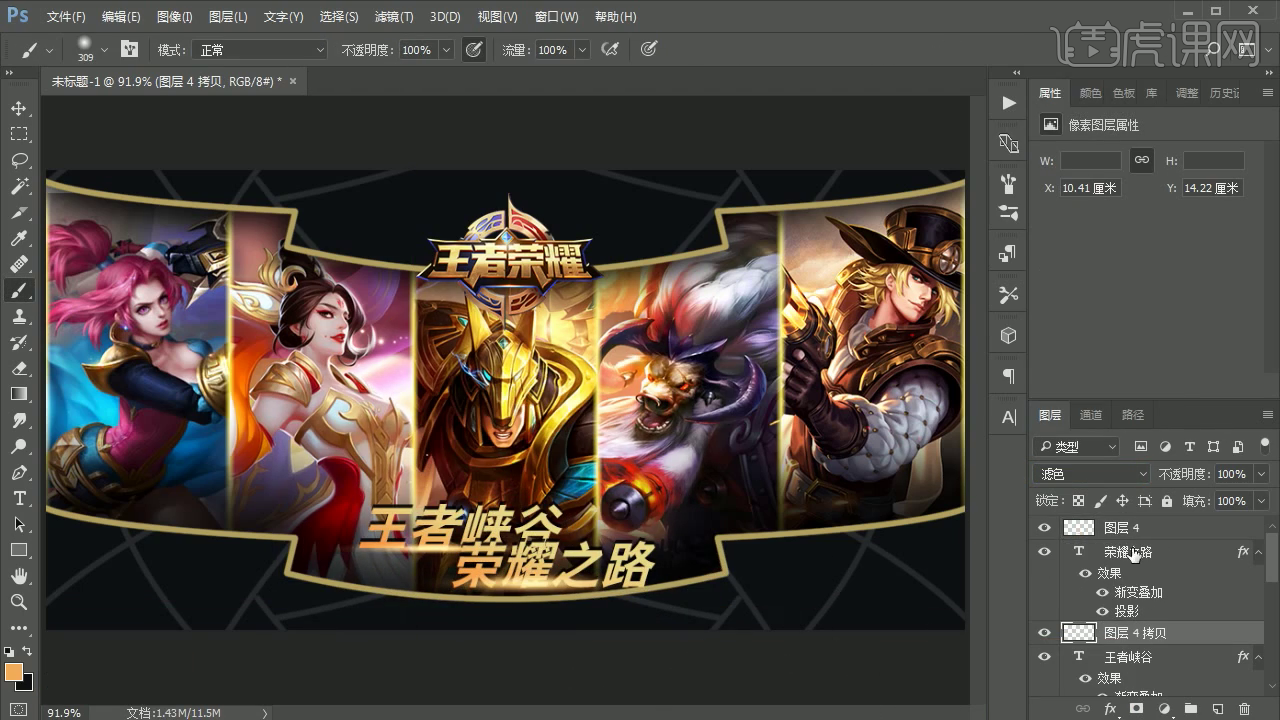Open the 图像(I) menu
The image size is (1280, 720).
point(174,17)
